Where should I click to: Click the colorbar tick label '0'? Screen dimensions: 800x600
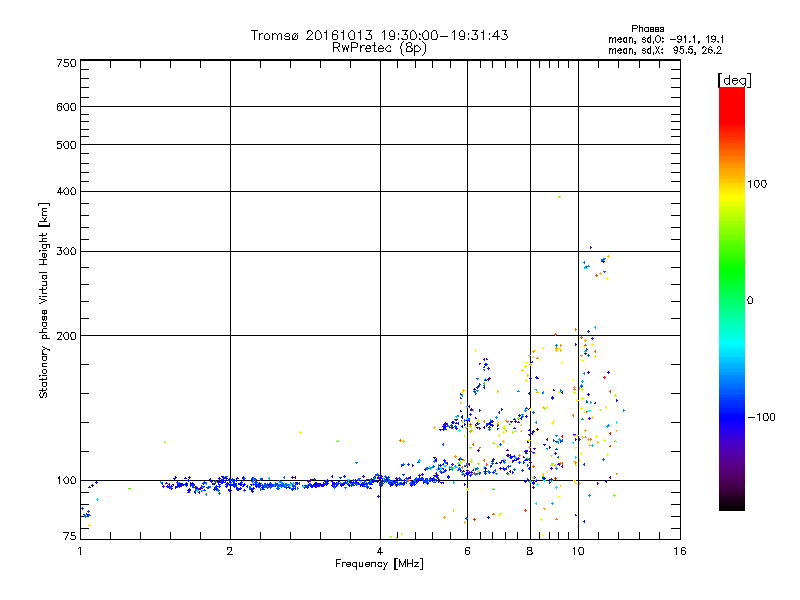pyautogui.click(x=750, y=301)
